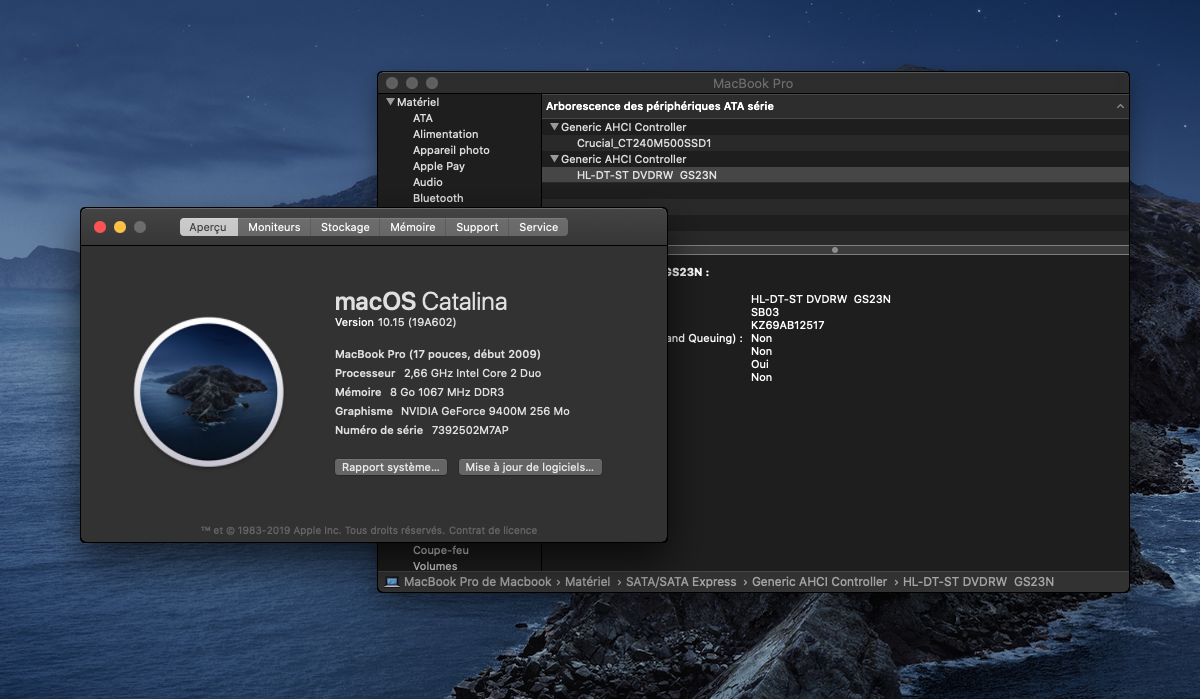Click processor value '2,66 GHz Intel Core 2 Duo'
The height and width of the screenshot is (699, 1200).
(473, 373)
